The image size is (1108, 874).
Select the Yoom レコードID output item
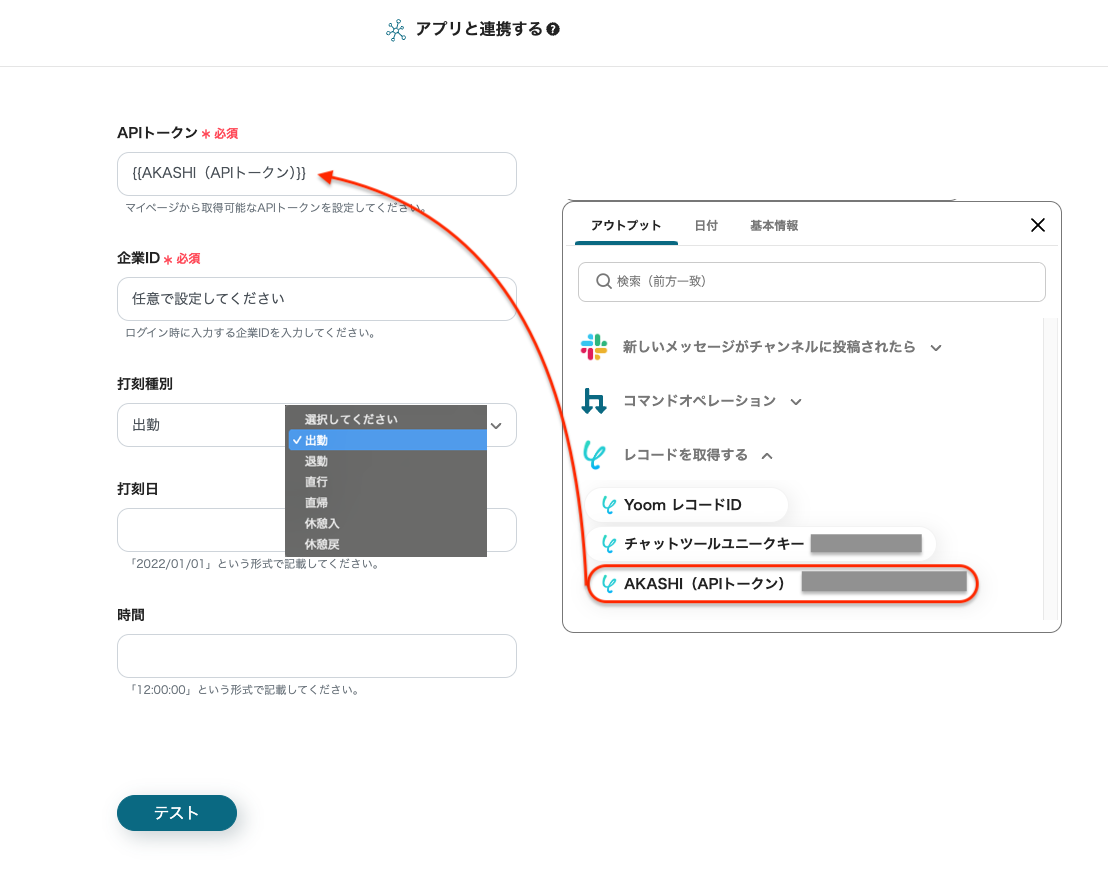coord(682,505)
